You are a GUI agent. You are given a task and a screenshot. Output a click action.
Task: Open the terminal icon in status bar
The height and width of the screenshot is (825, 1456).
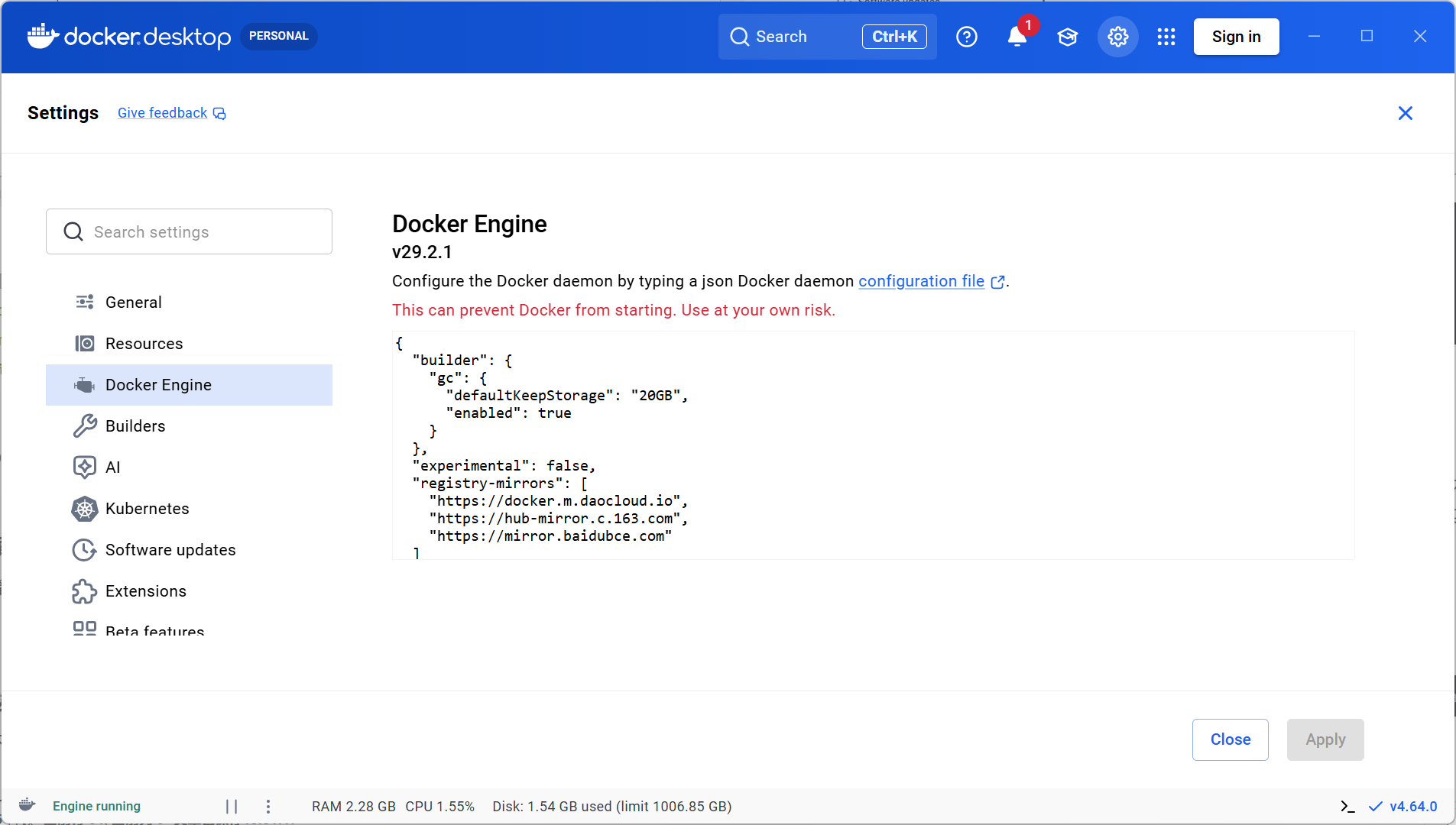pyautogui.click(x=1347, y=807)
